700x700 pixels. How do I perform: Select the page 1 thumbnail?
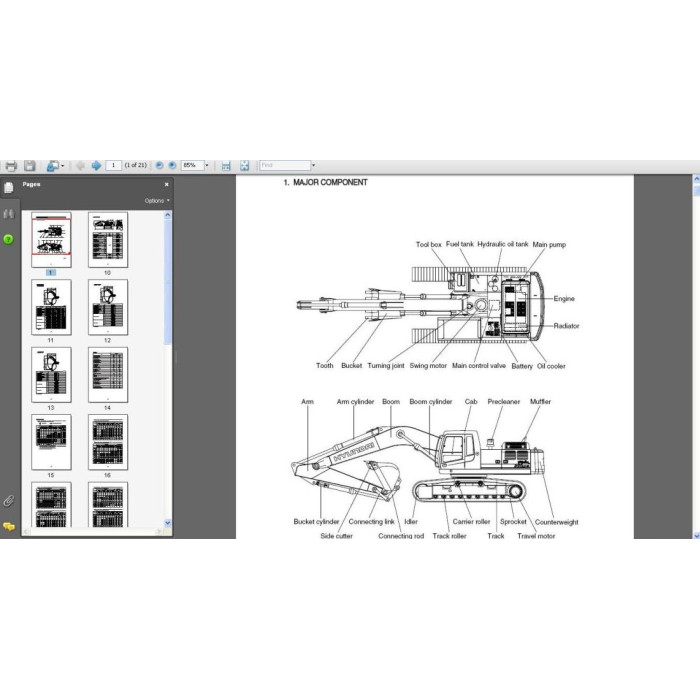click(x=51, y=240)
